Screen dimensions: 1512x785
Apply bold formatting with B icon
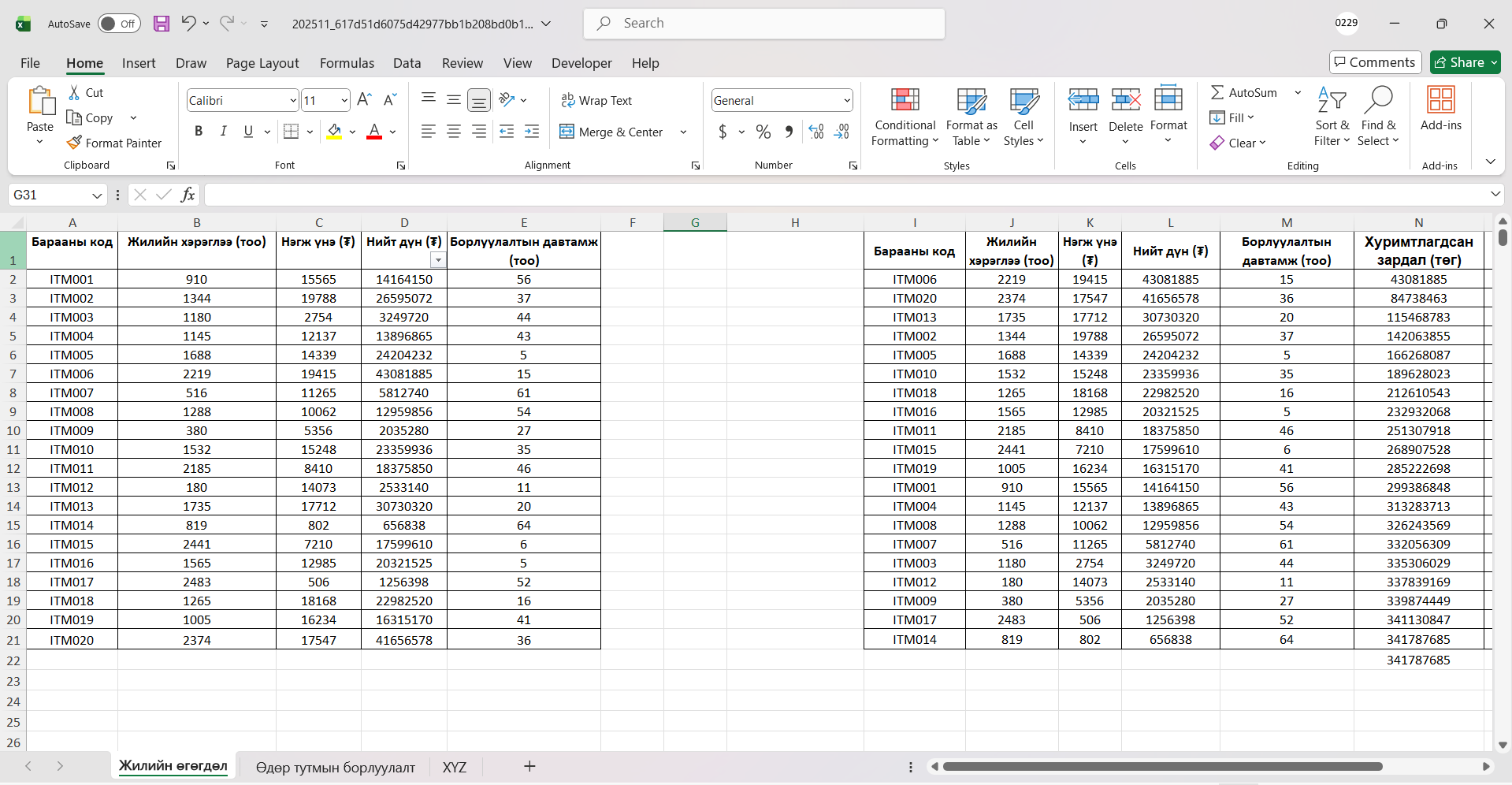199,132
